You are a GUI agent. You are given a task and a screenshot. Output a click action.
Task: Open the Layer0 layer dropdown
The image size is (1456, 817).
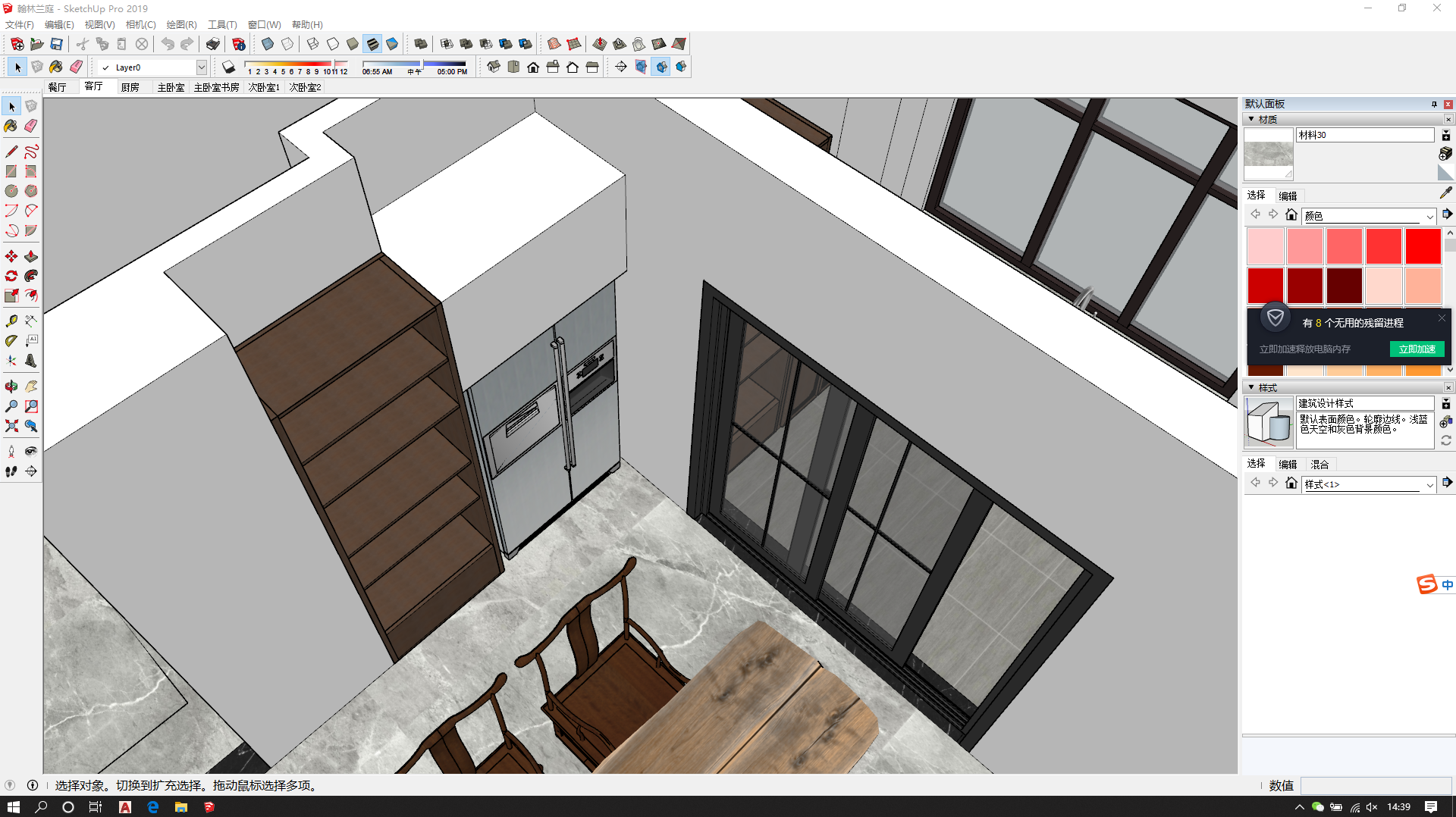click(x=201, y=67)
